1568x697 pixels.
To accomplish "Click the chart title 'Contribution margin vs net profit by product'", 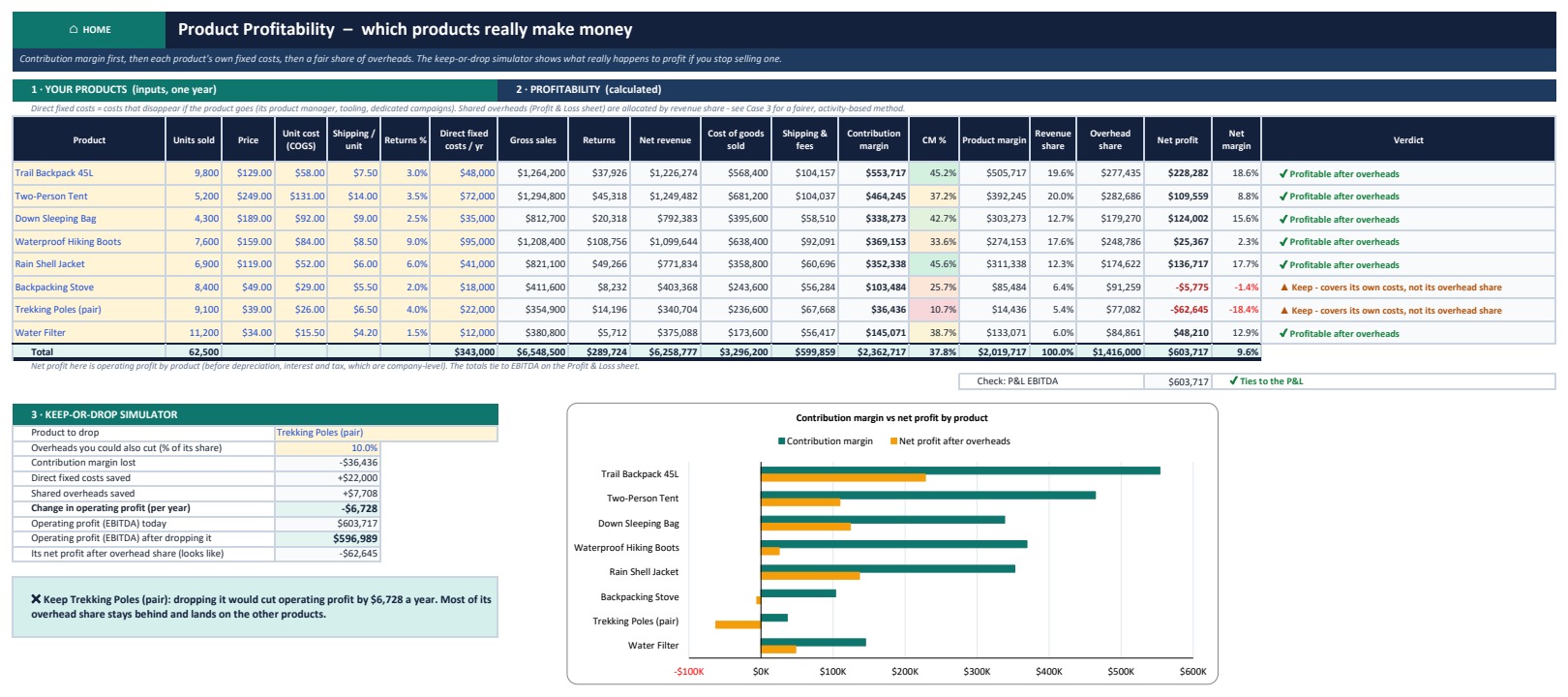I will (891, 418).
